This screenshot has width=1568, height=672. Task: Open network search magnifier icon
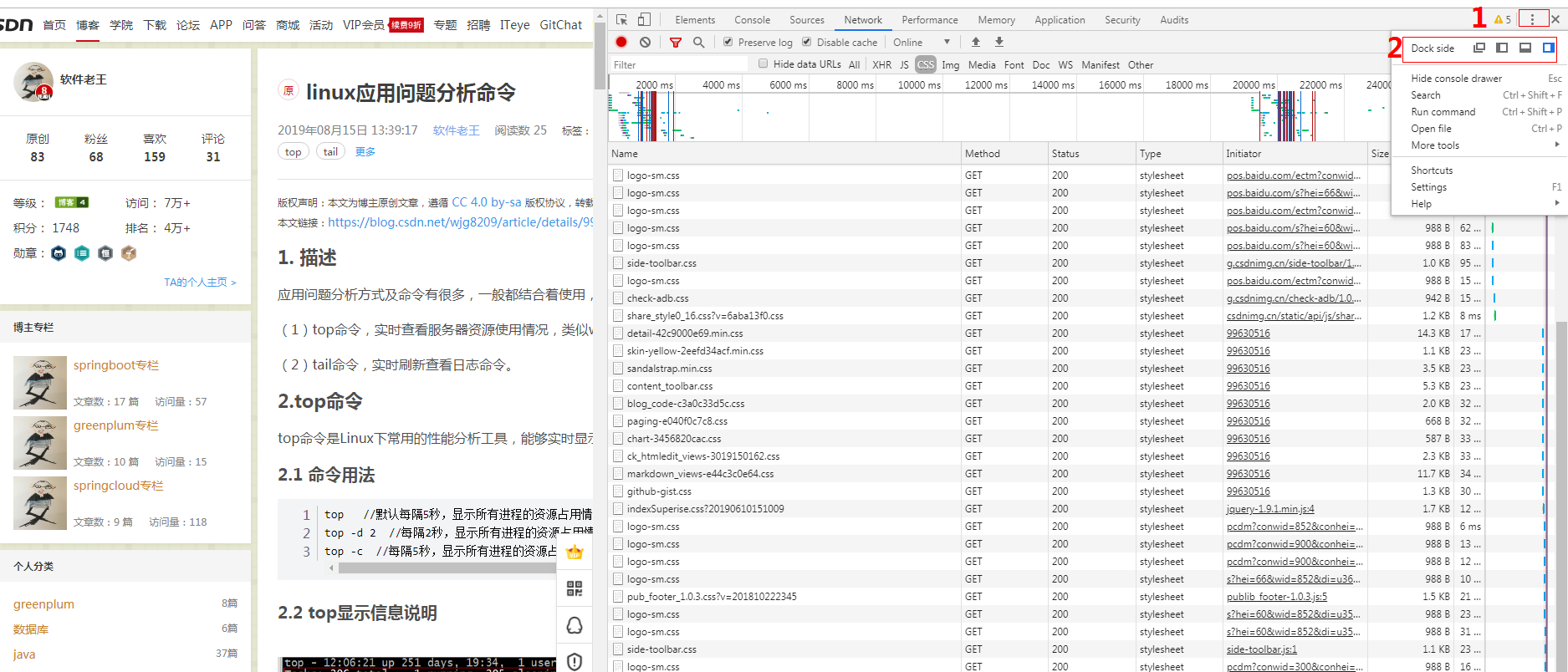(699, 42)
